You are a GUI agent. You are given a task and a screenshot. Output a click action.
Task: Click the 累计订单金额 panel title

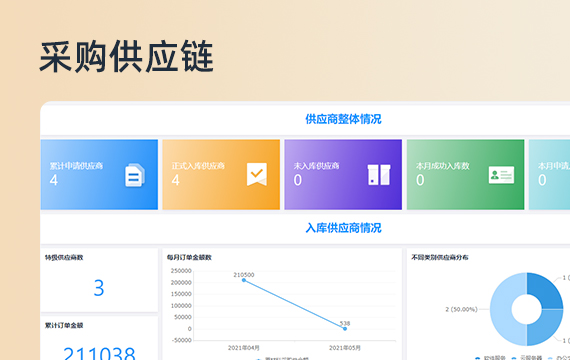(x=64, y=325)
